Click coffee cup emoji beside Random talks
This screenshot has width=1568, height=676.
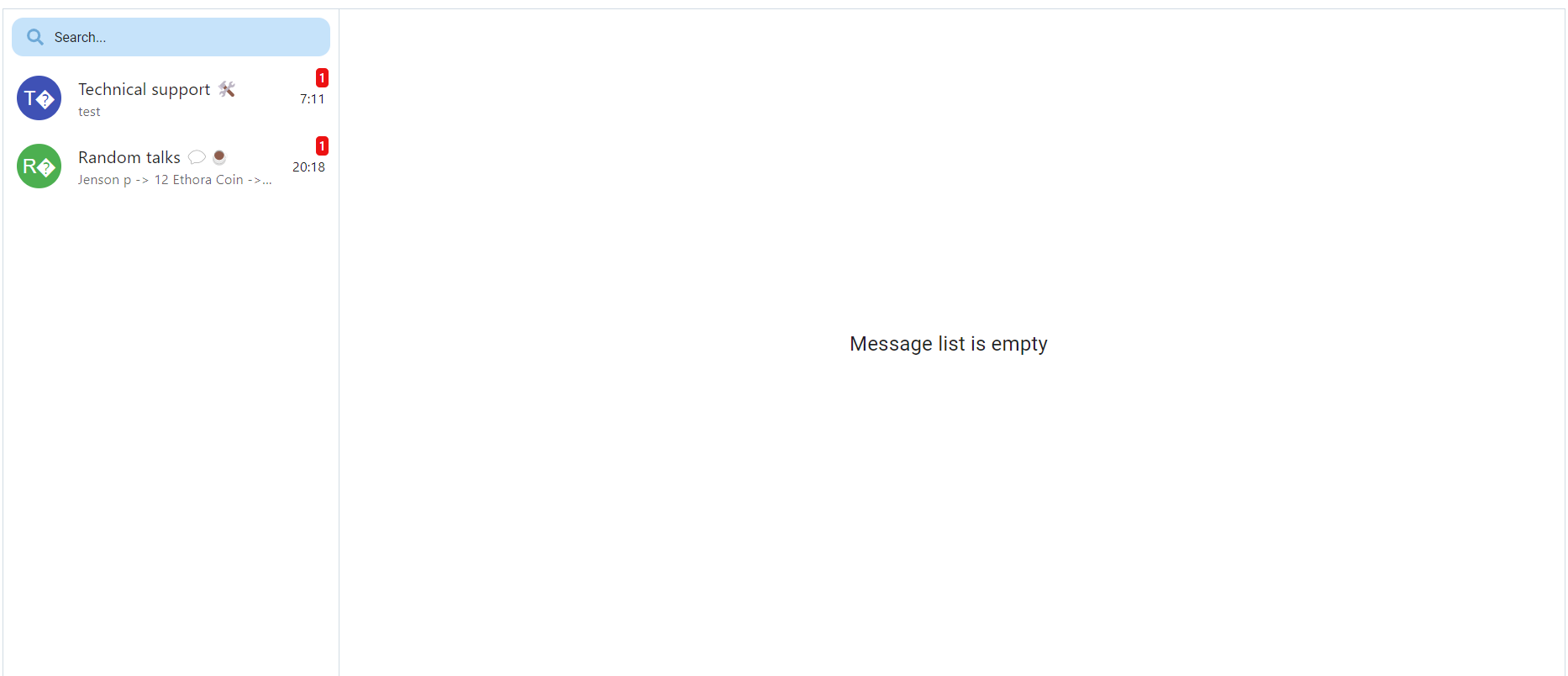219,156
